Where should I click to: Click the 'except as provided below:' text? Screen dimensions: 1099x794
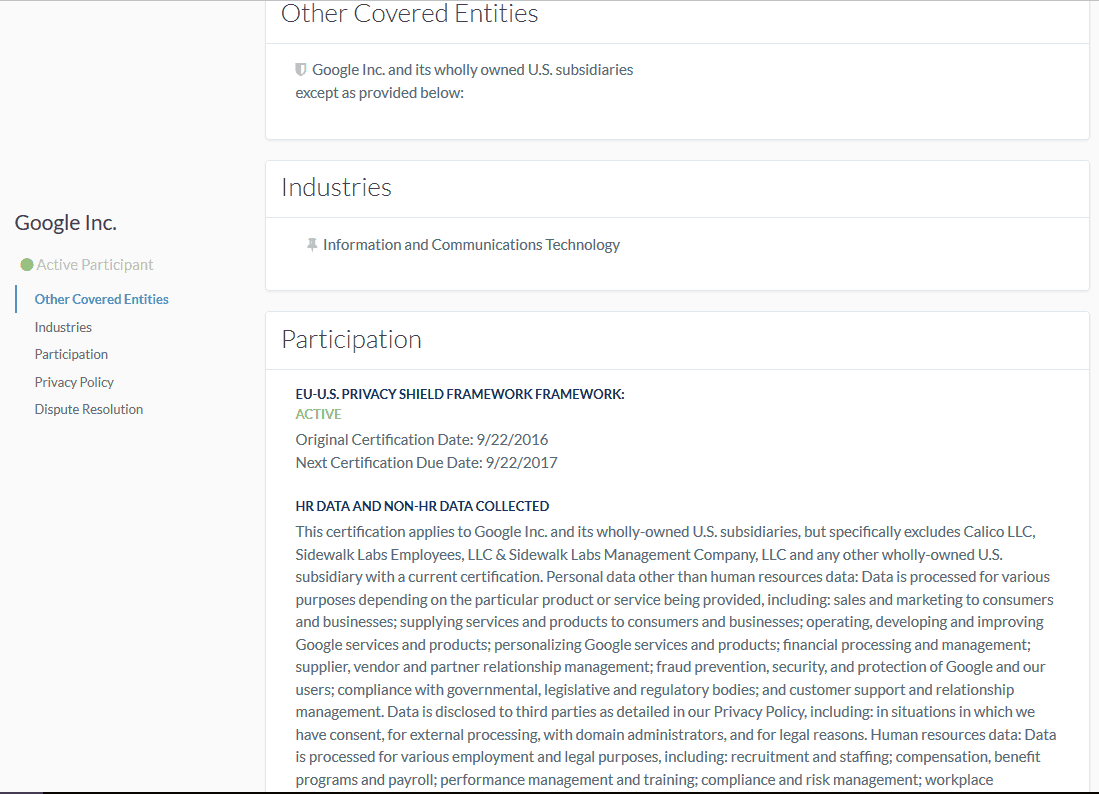click(x=379, y=93)
